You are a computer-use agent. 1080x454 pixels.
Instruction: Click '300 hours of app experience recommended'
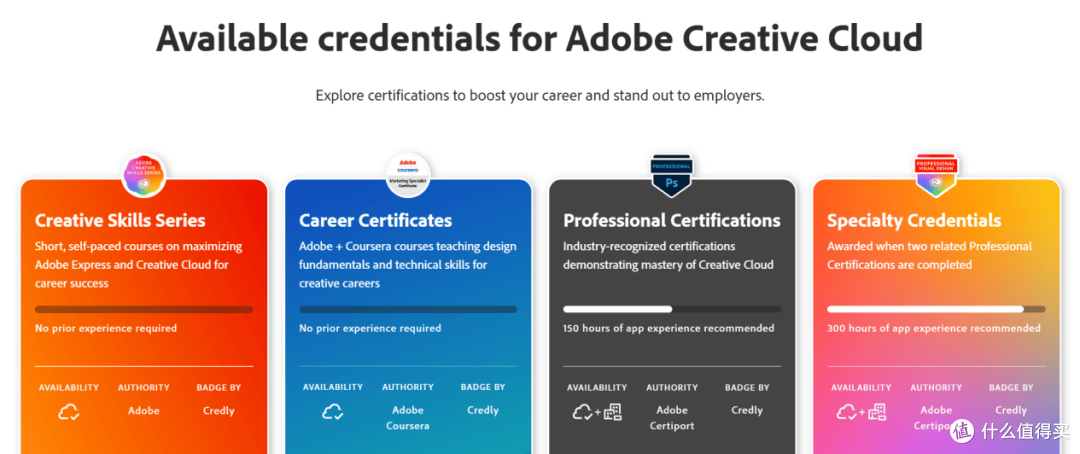coord(933,328)
